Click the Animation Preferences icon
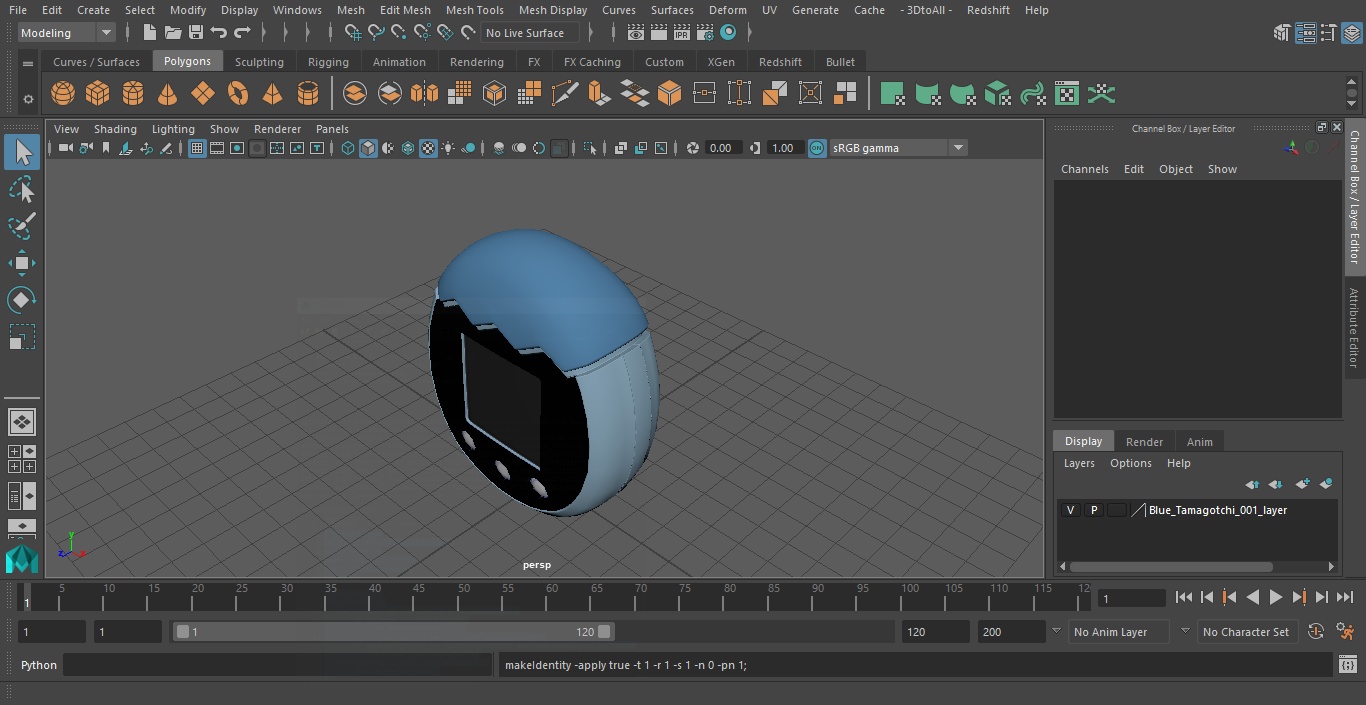1366x705 pixels. 1345,632
